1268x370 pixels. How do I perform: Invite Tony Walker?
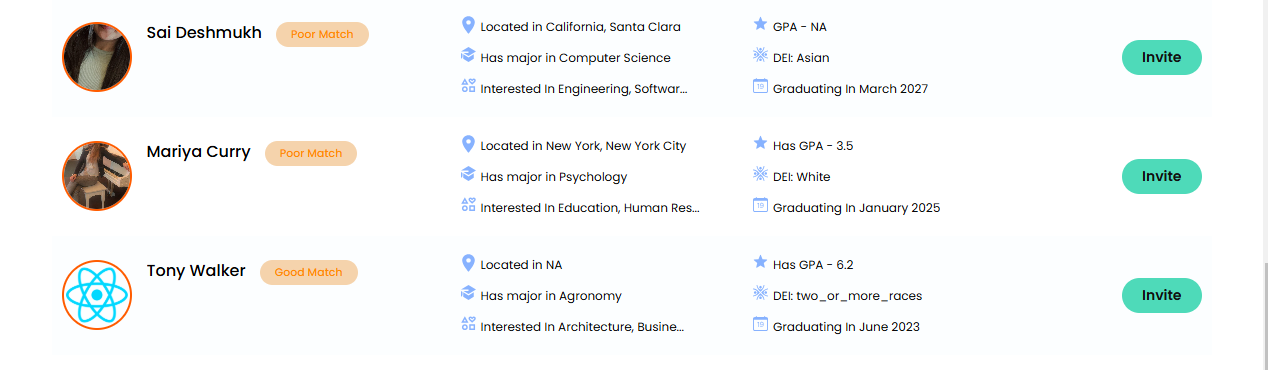[1161, 295]
